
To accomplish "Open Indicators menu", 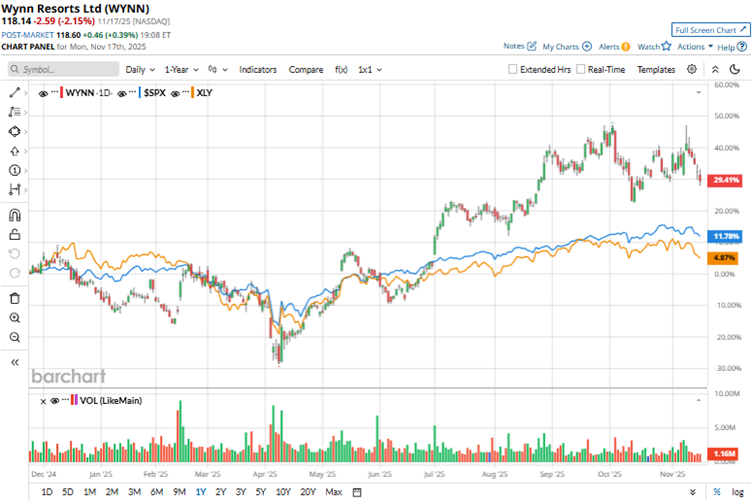I will (258, 70).
